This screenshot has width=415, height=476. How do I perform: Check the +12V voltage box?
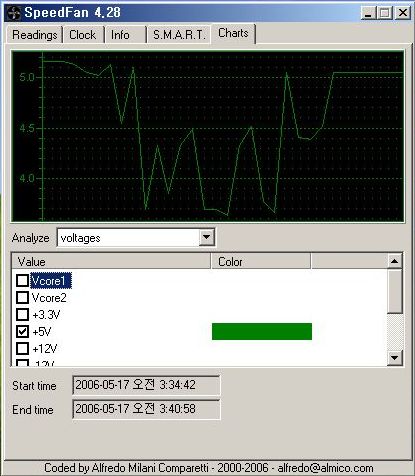[22, 349]
